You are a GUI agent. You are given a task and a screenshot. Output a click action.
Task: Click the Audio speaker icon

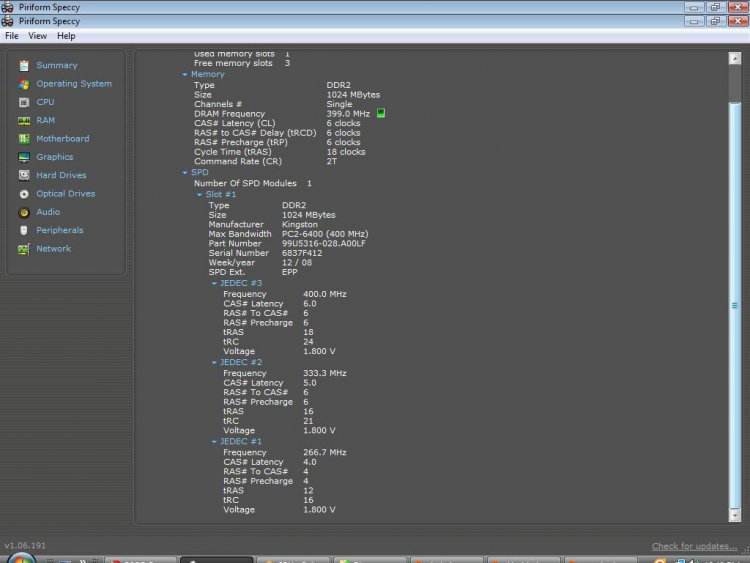[x=24, y=212]
